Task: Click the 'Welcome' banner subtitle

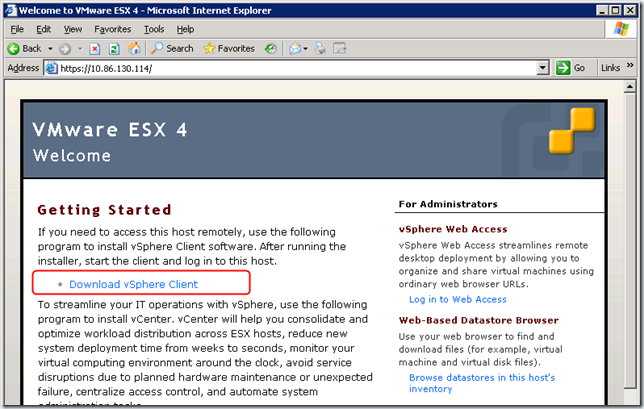Action: pyautogui.click(x=72, y=156)
